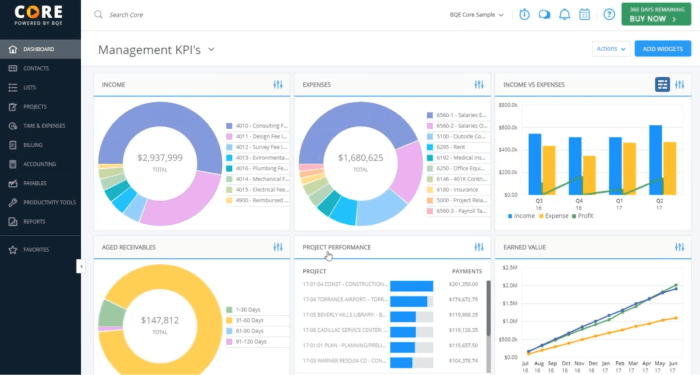Toggle 1-30 Days legend entry
Image resolution: width=700 pixels, height=375 pixels.
(x=243, y=309)
